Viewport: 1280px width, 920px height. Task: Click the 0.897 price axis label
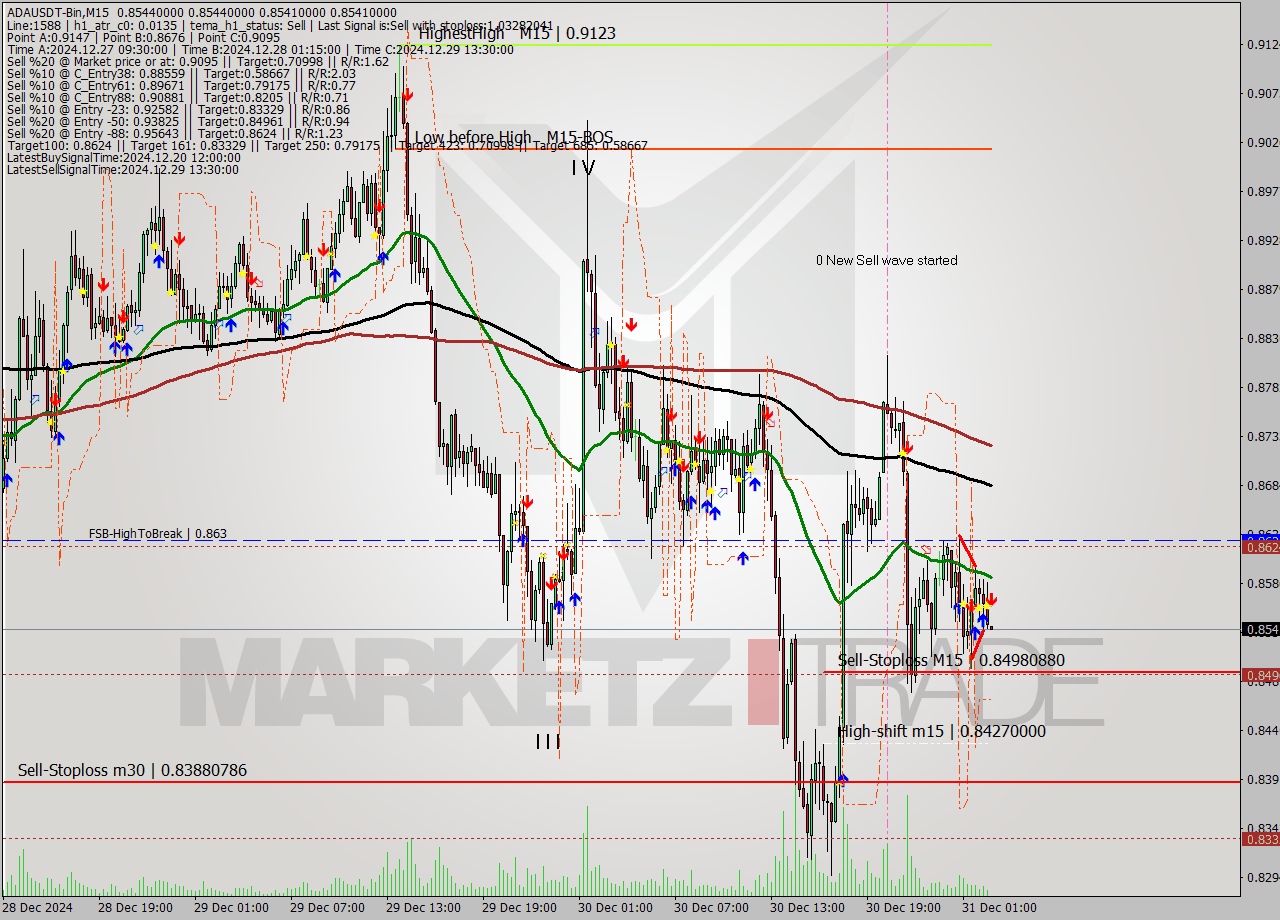click(x=1261, y=191)
